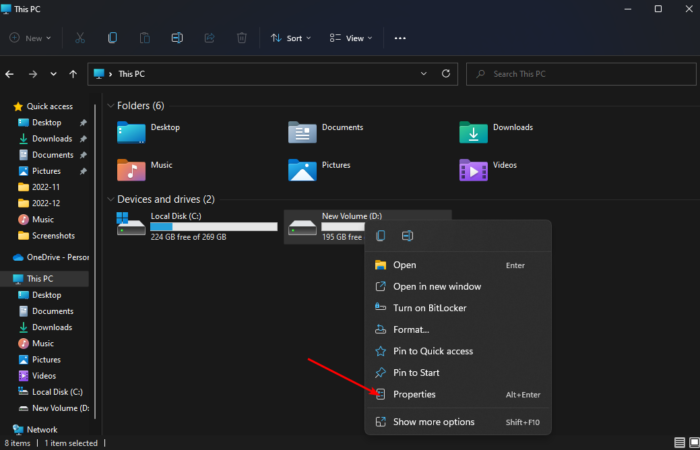Click "224 GB free of 269 GB" text

(188, 237)
